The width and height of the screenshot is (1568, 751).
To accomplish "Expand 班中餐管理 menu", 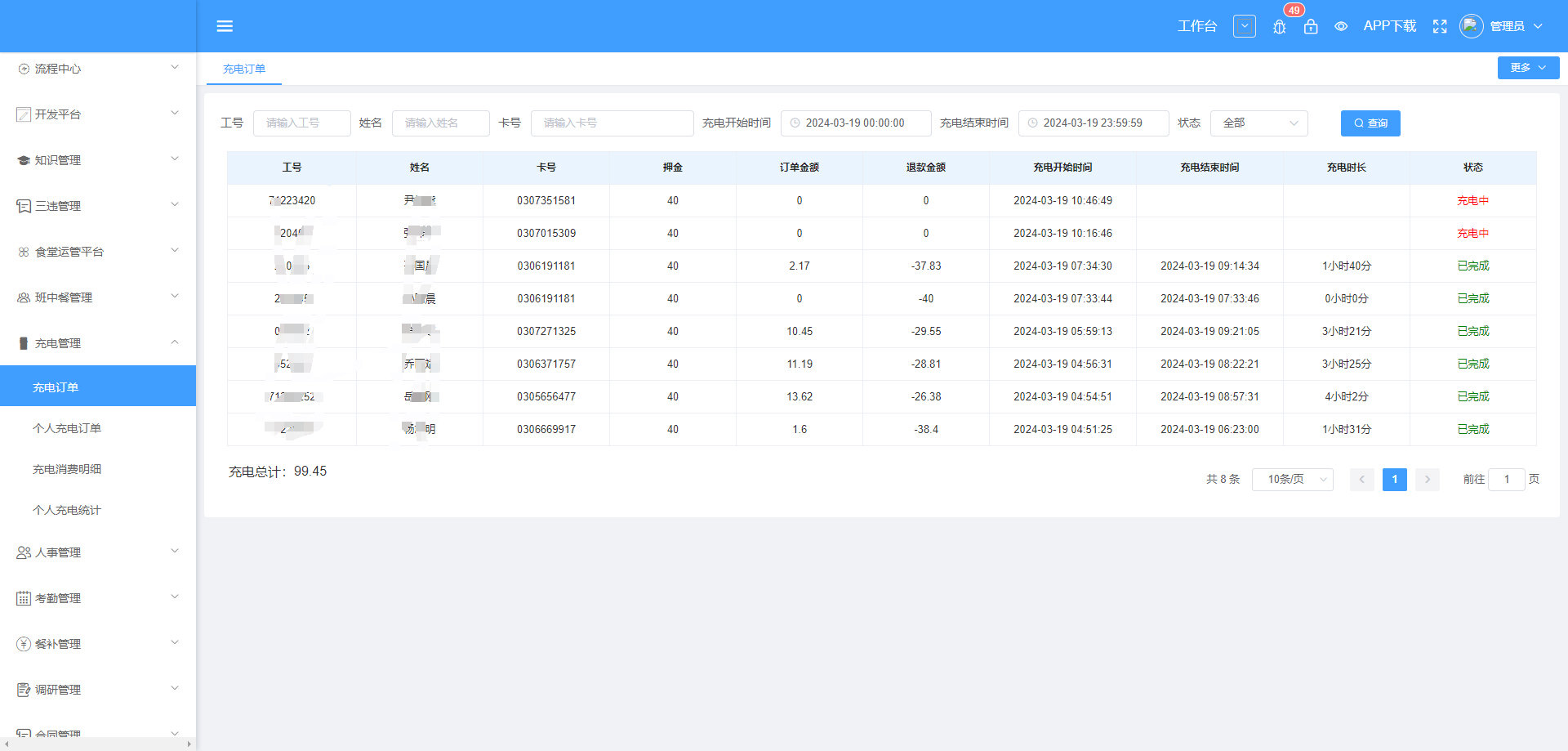I will pos(98,297).
